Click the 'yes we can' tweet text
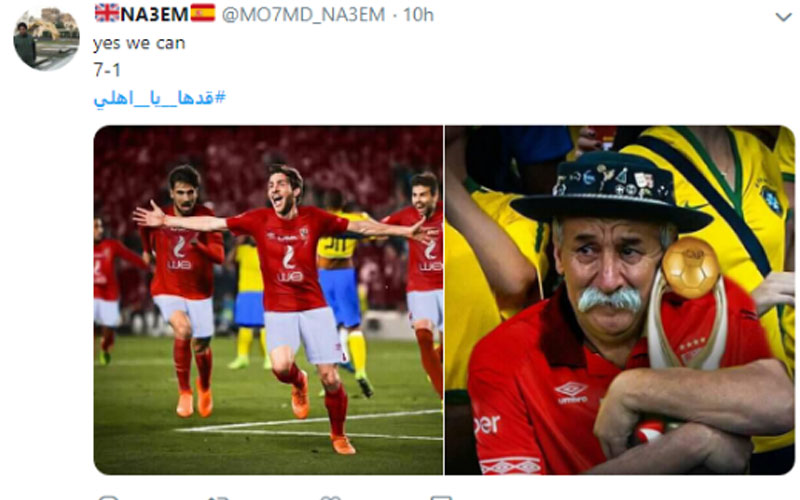The height and width of the screenshot is (500, 800). point(139,43)
